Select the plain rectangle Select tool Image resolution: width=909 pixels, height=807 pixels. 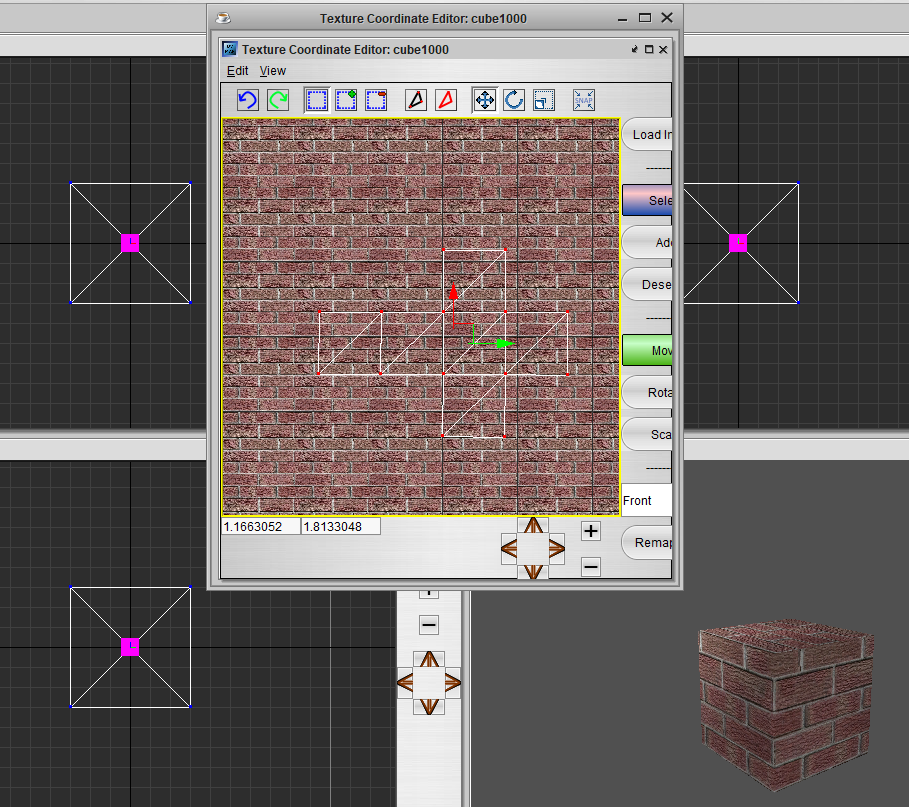tap(317, 100)
